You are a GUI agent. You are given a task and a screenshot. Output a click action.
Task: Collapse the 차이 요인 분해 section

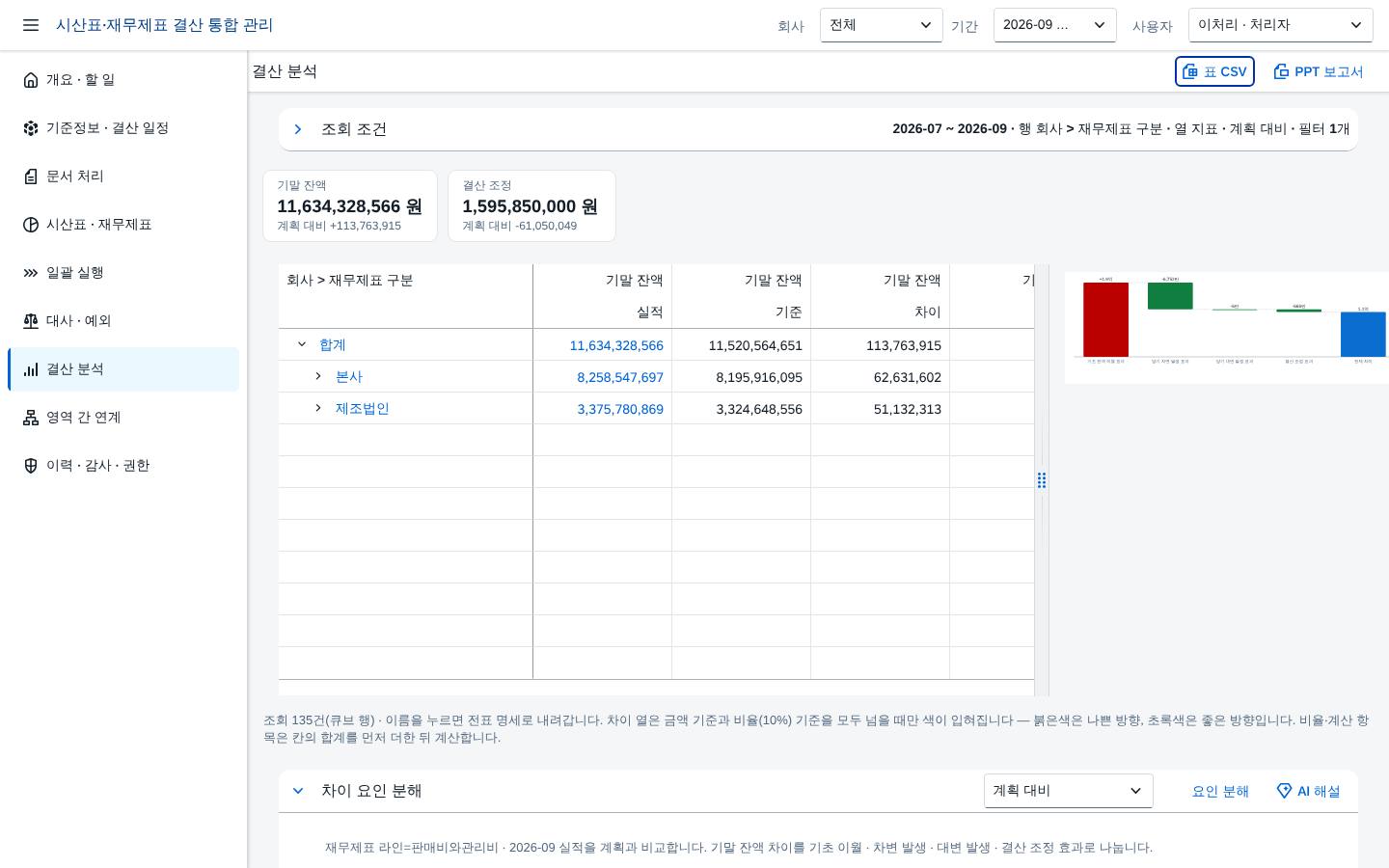[x=298, y=791]
